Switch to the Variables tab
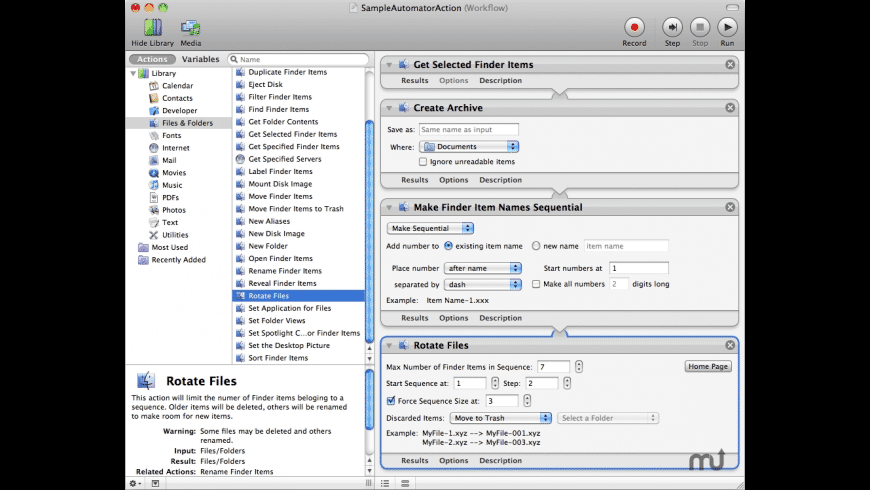 pos(200,59)
